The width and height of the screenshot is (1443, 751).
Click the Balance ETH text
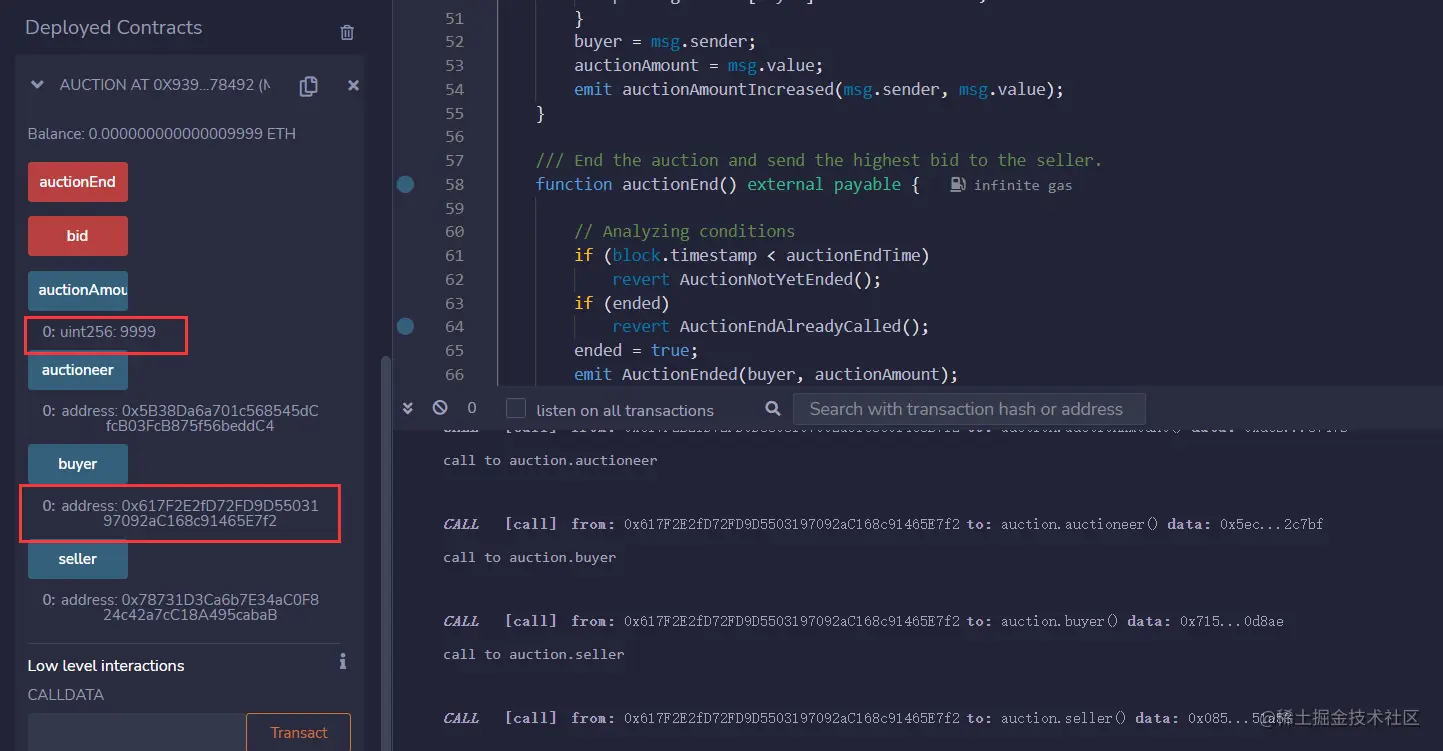pyautogui.click(x=162, y=134)
